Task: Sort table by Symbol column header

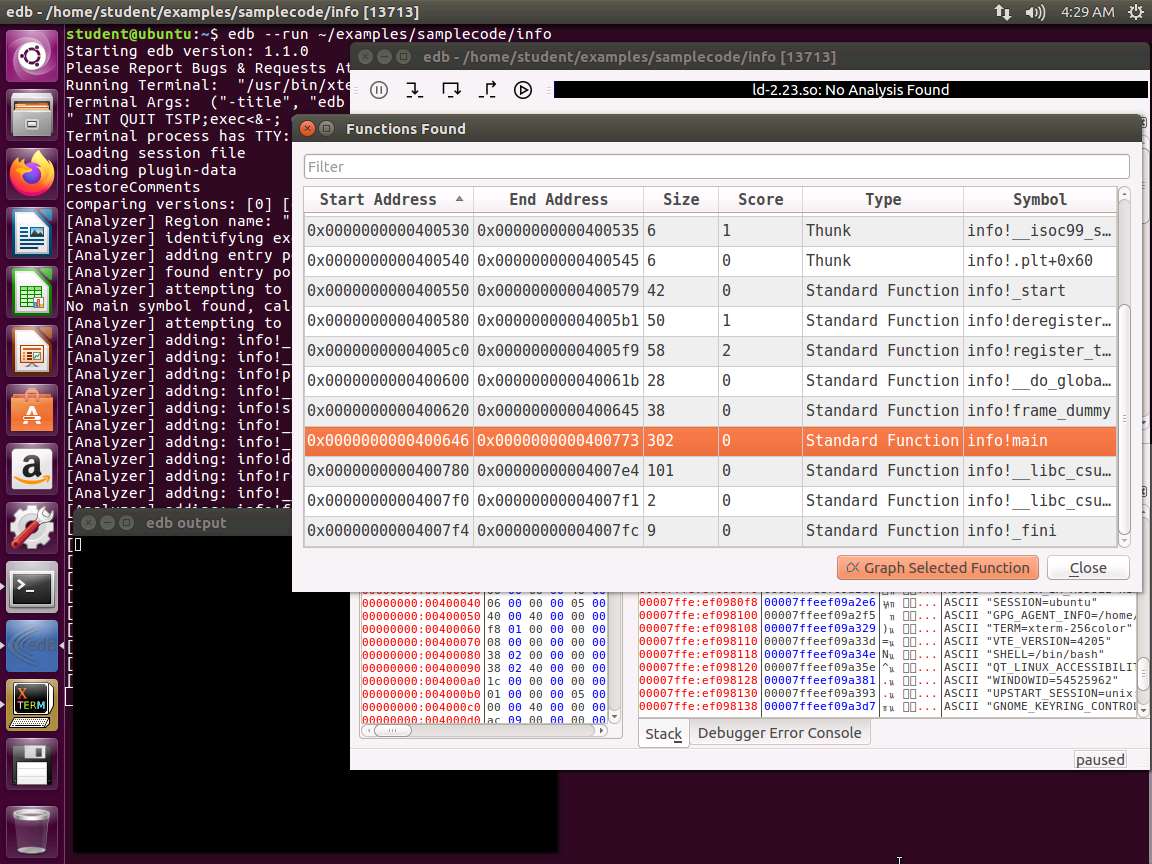Action: (1039, 199)
